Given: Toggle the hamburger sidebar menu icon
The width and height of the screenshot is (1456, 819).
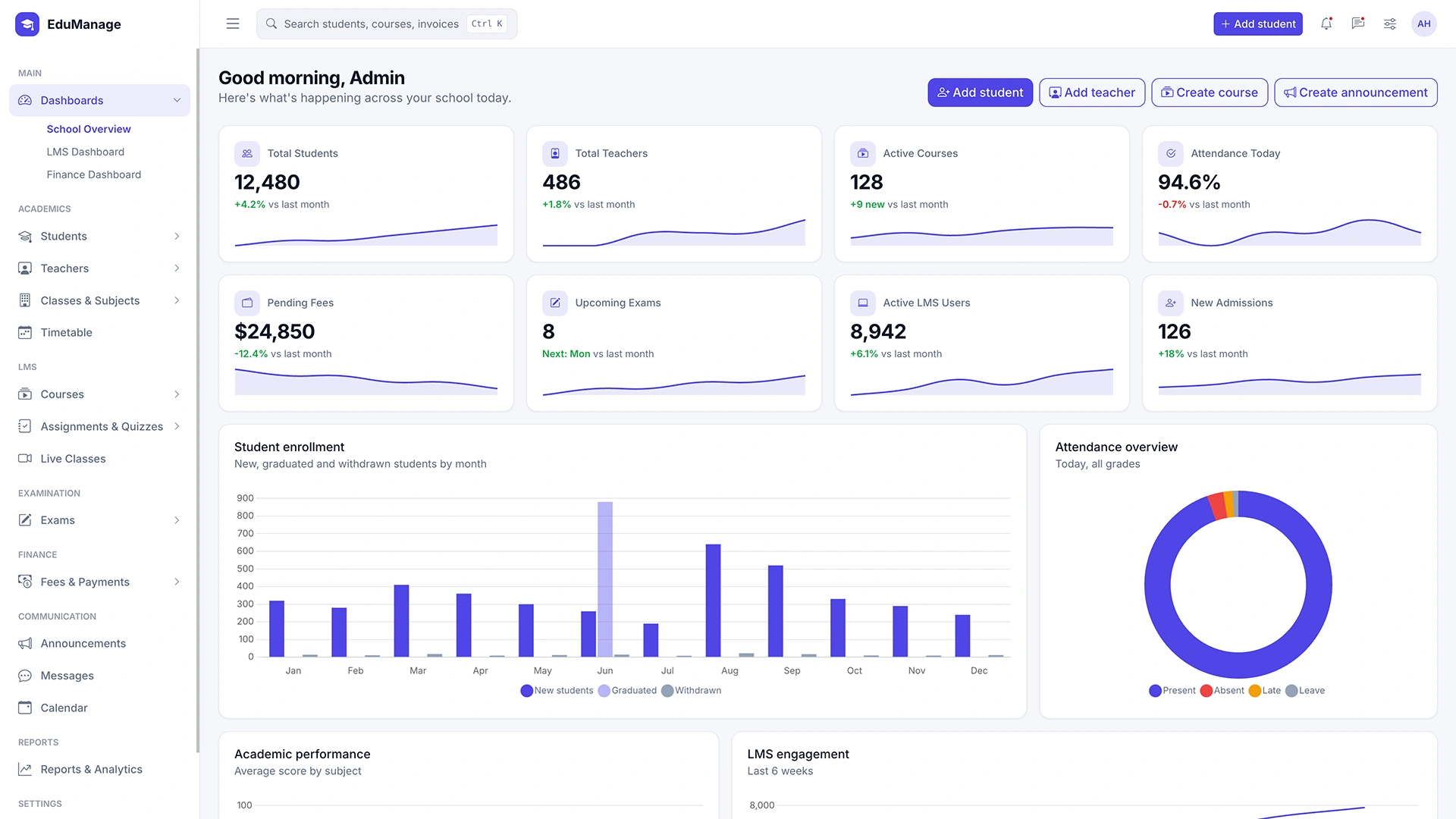Looking at the screenshot, I should pyautogui.click(x=233, y=24).
